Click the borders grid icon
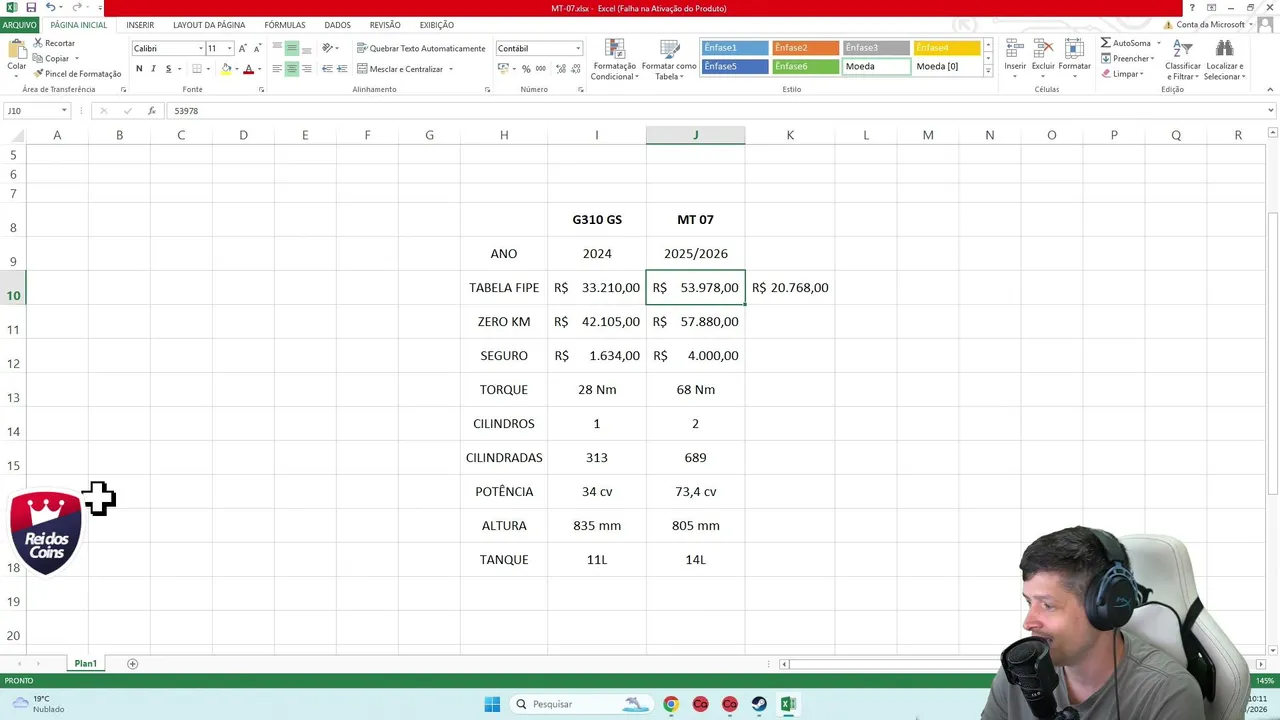 click(x=197, y=69)
